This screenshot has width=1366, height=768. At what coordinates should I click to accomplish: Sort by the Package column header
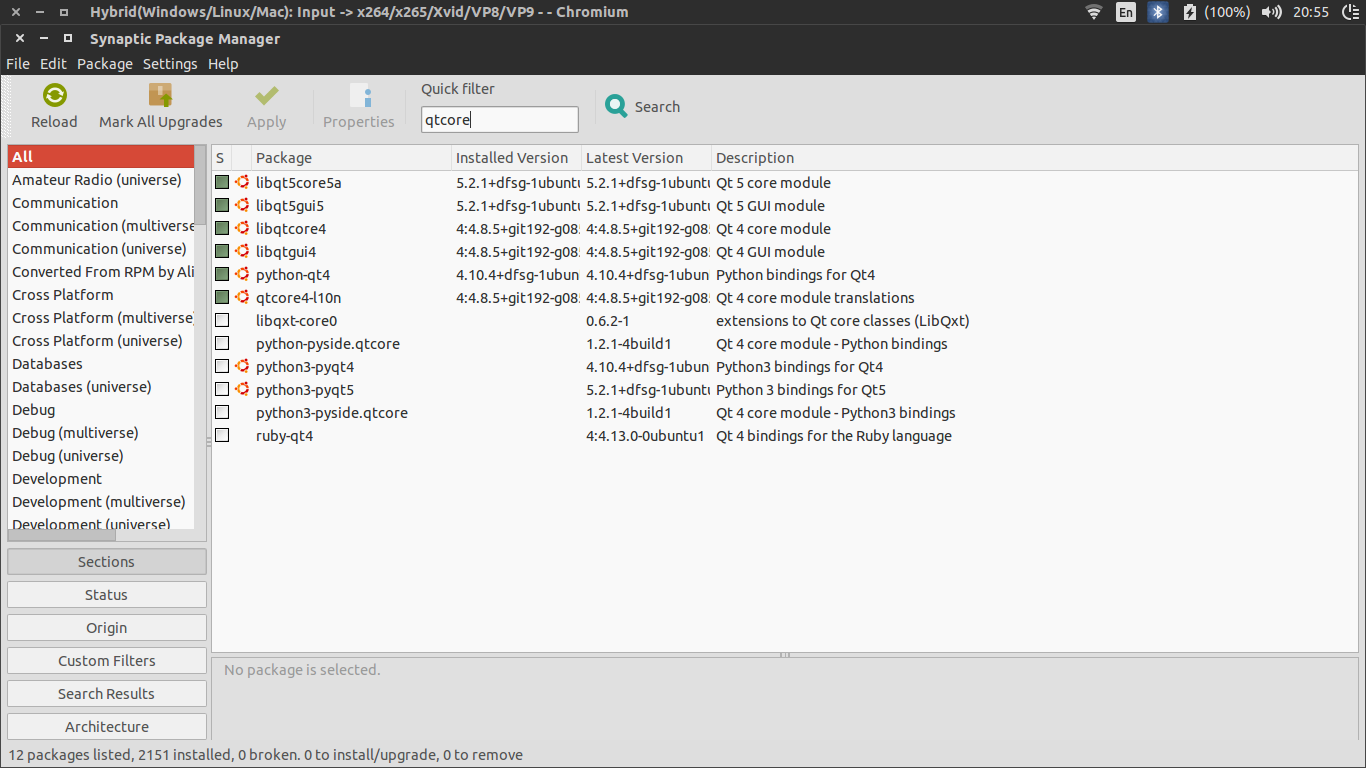tap(351, 158)
